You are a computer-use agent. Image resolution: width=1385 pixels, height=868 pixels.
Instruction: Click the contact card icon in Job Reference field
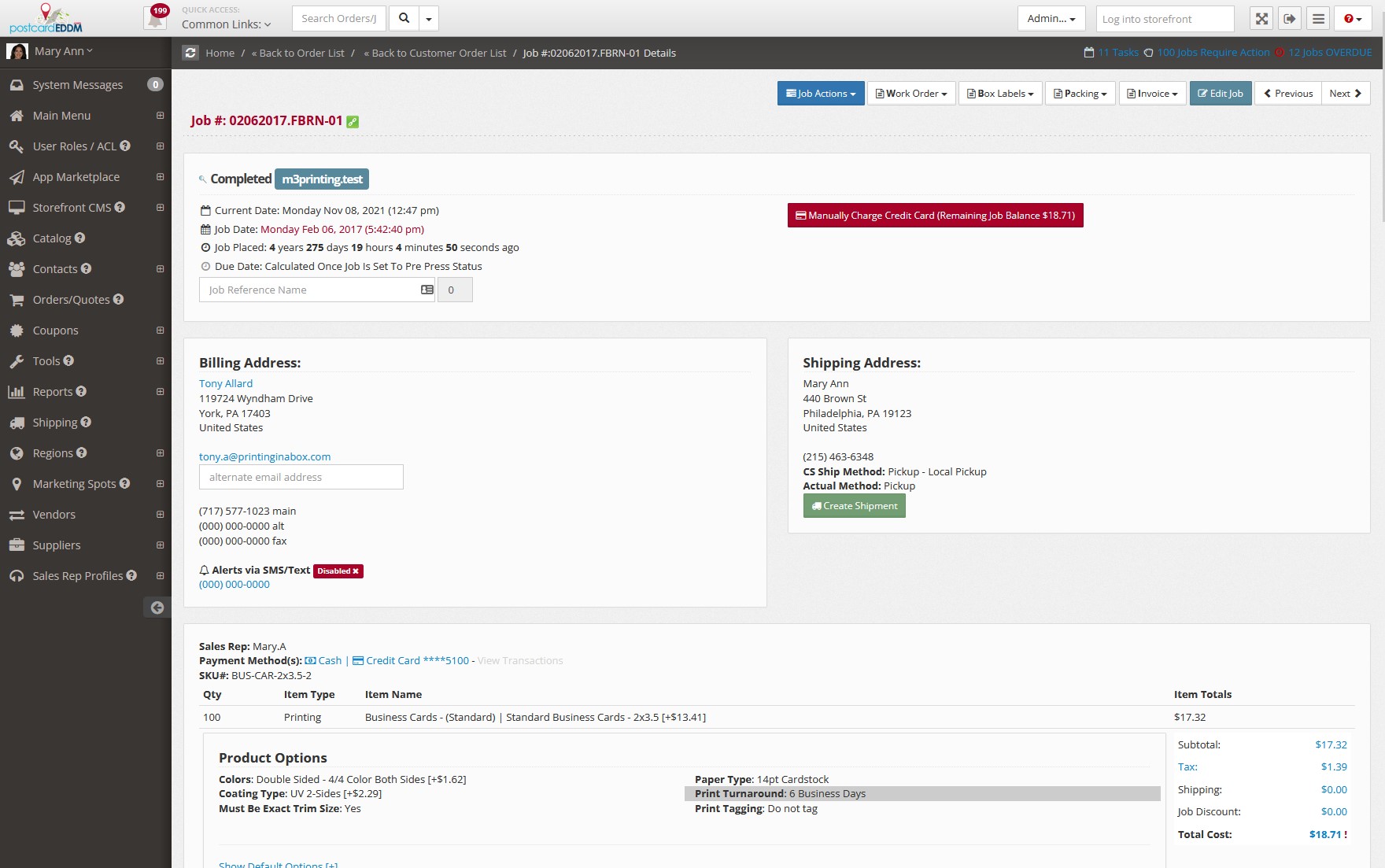427,290
